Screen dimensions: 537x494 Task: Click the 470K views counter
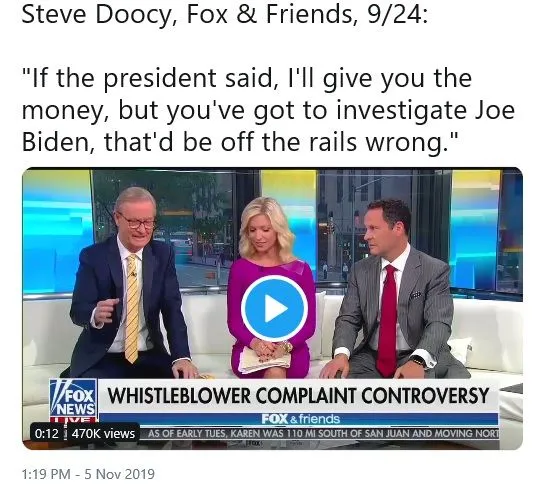(x=103, y=433)
